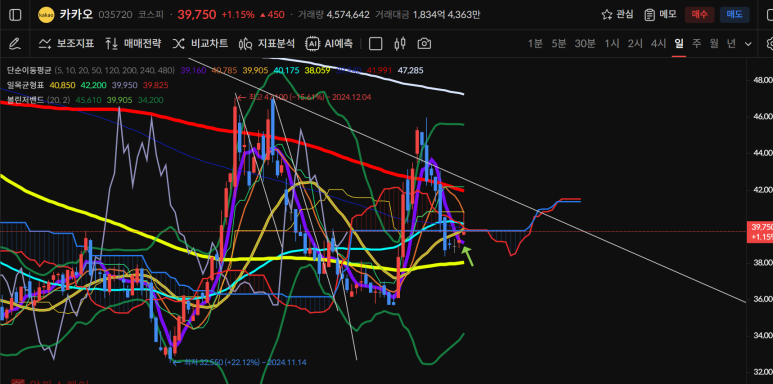Click the 카카오 stock name
The image size is (773, 384).
(x=76, y=15)
